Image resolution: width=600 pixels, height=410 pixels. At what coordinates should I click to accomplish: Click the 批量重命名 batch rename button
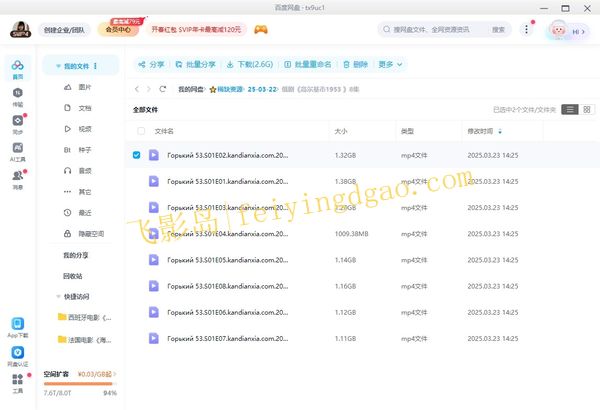308,64
